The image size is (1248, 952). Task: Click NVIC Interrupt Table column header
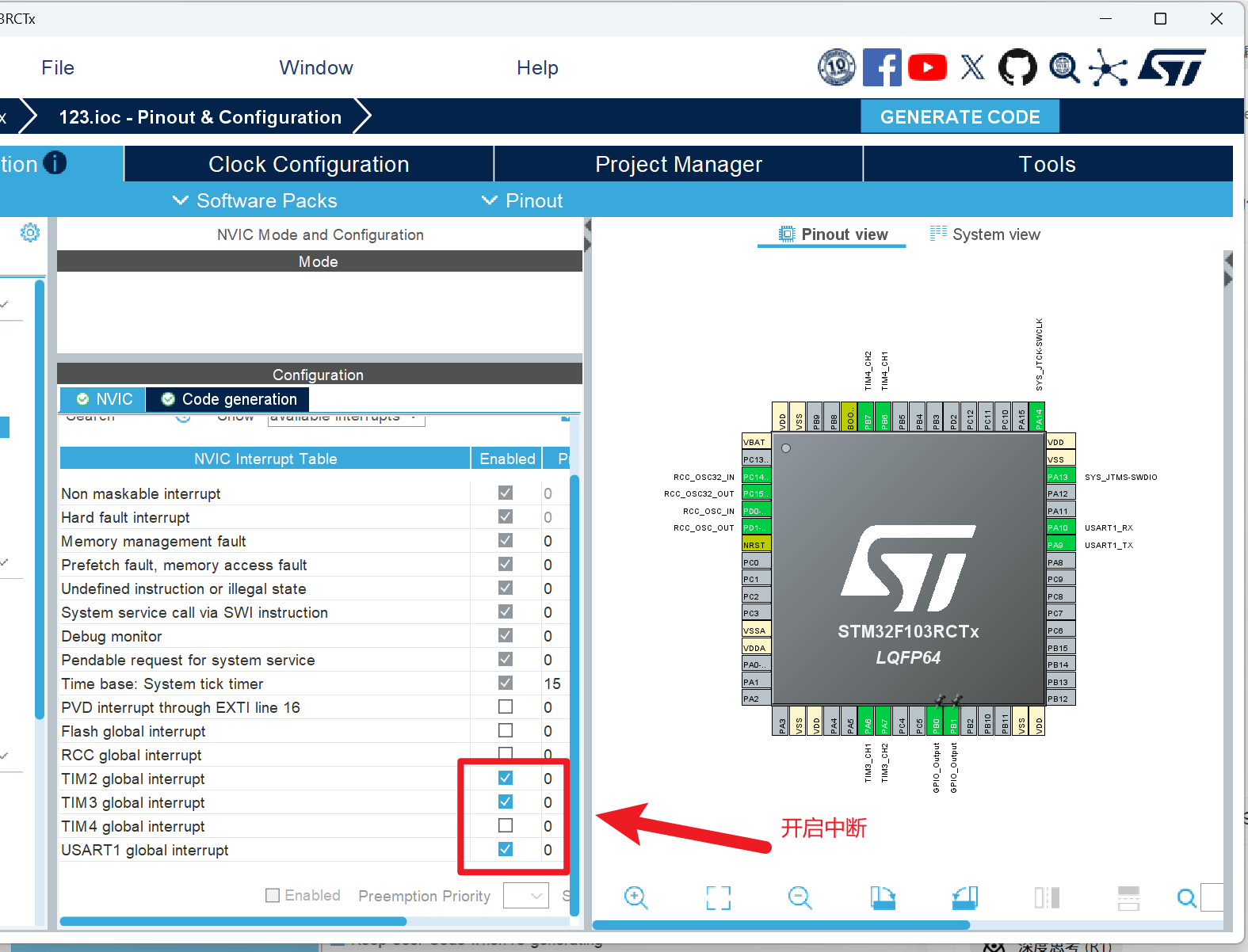click(x=265, y=459)
